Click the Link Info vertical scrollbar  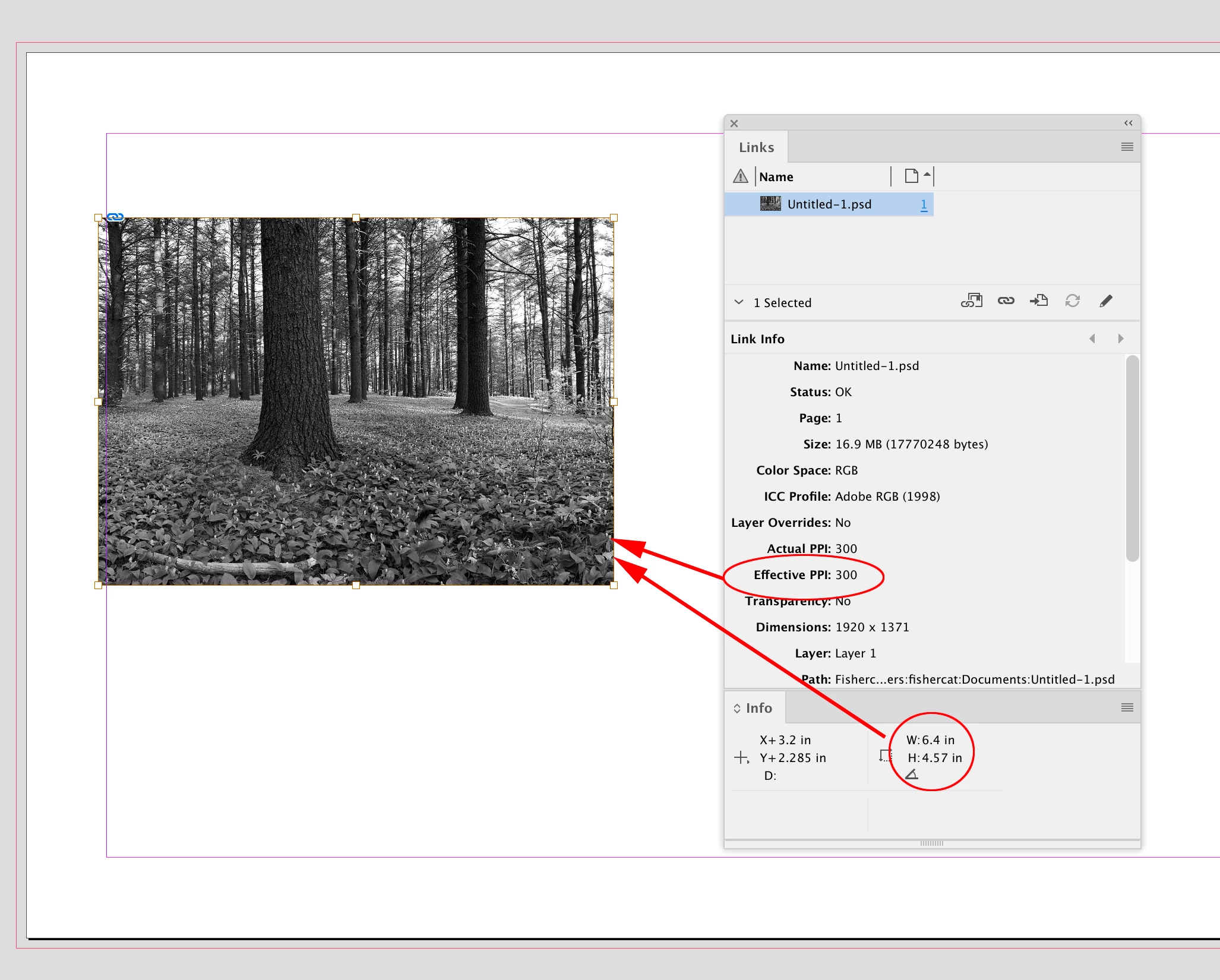pyautogui.click(x=1132, y=457)
